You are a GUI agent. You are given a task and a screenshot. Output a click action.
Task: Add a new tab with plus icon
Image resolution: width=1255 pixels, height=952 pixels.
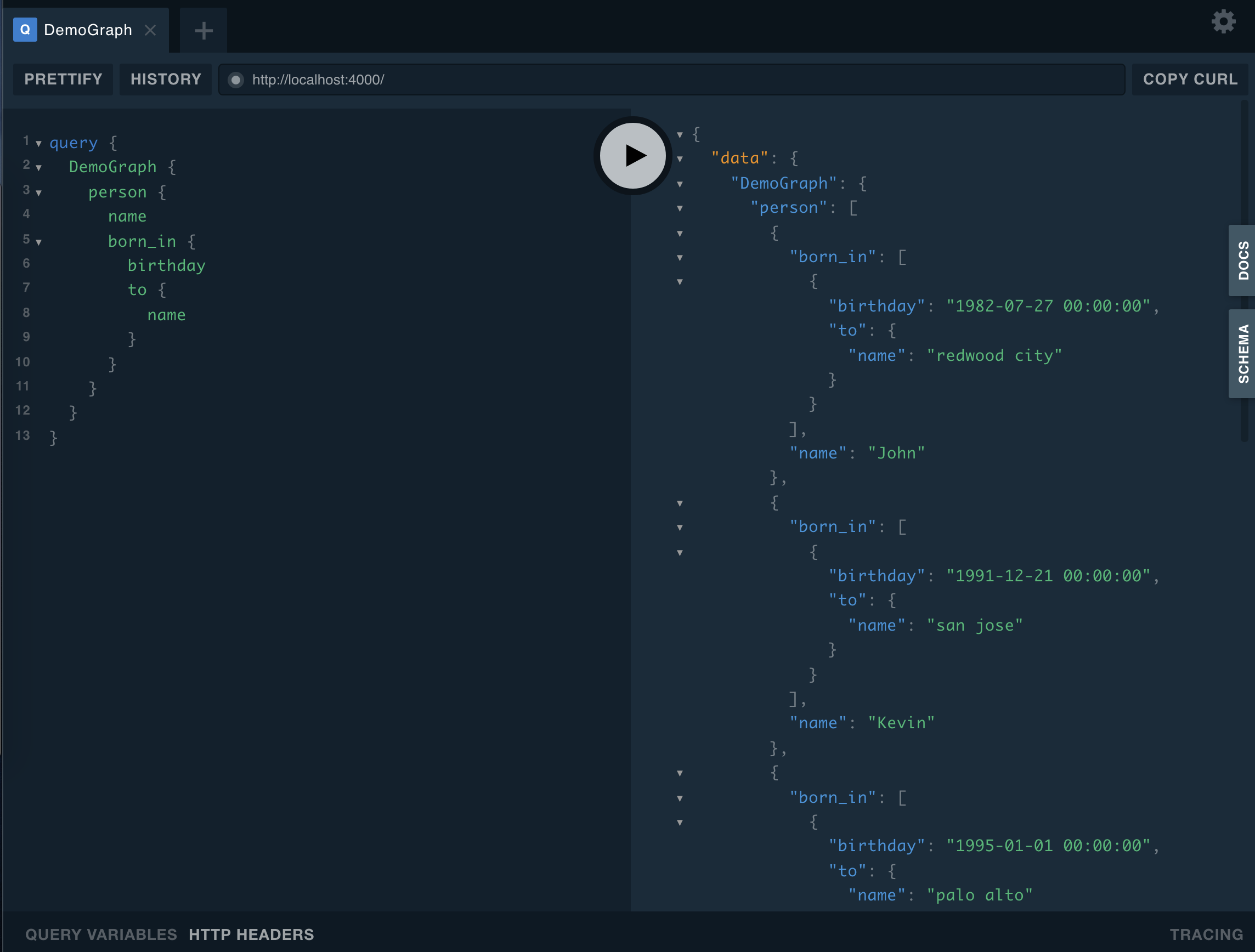[203, 31]
